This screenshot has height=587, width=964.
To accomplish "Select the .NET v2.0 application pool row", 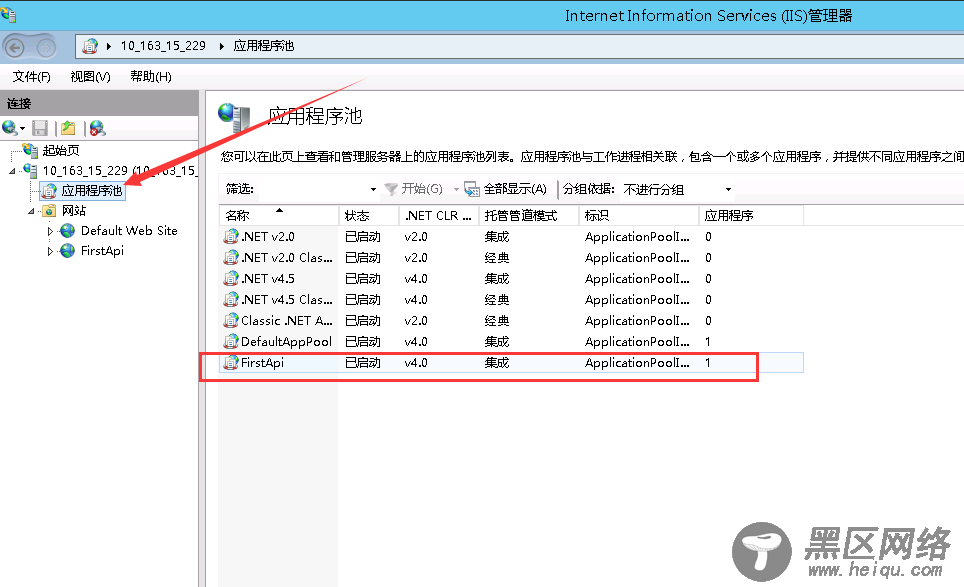I will pyautogui.click(x=512, y=237).
